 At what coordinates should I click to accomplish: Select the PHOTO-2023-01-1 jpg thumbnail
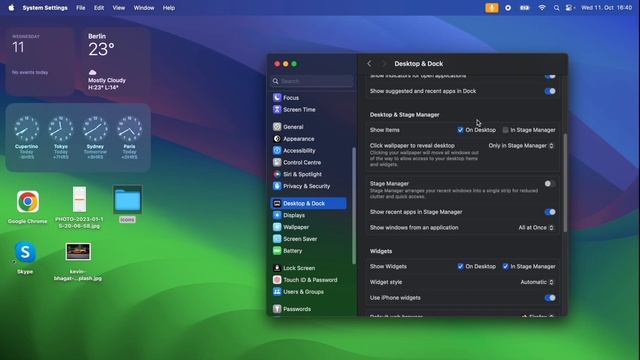coord(80,199)
